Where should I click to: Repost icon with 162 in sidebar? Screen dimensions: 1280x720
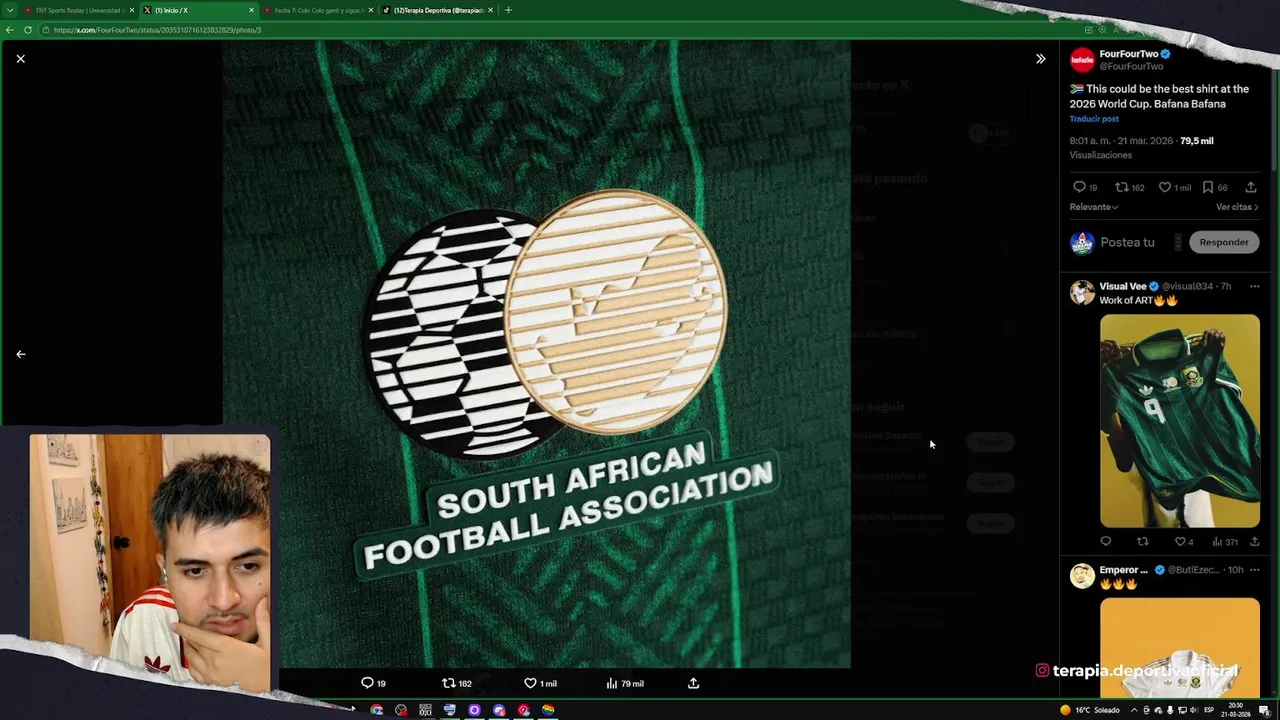(1121, 187)
